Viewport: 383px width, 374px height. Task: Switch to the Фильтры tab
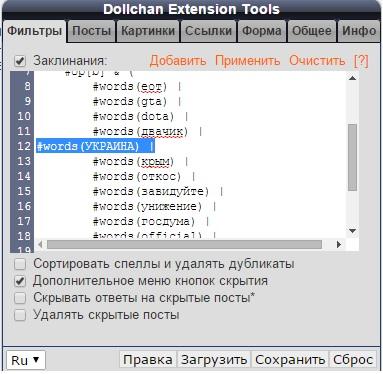[34, 31]
